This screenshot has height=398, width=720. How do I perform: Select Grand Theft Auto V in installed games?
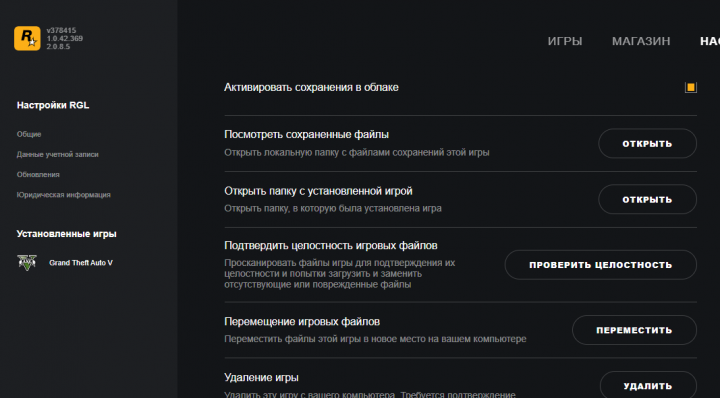pos(81,263)
